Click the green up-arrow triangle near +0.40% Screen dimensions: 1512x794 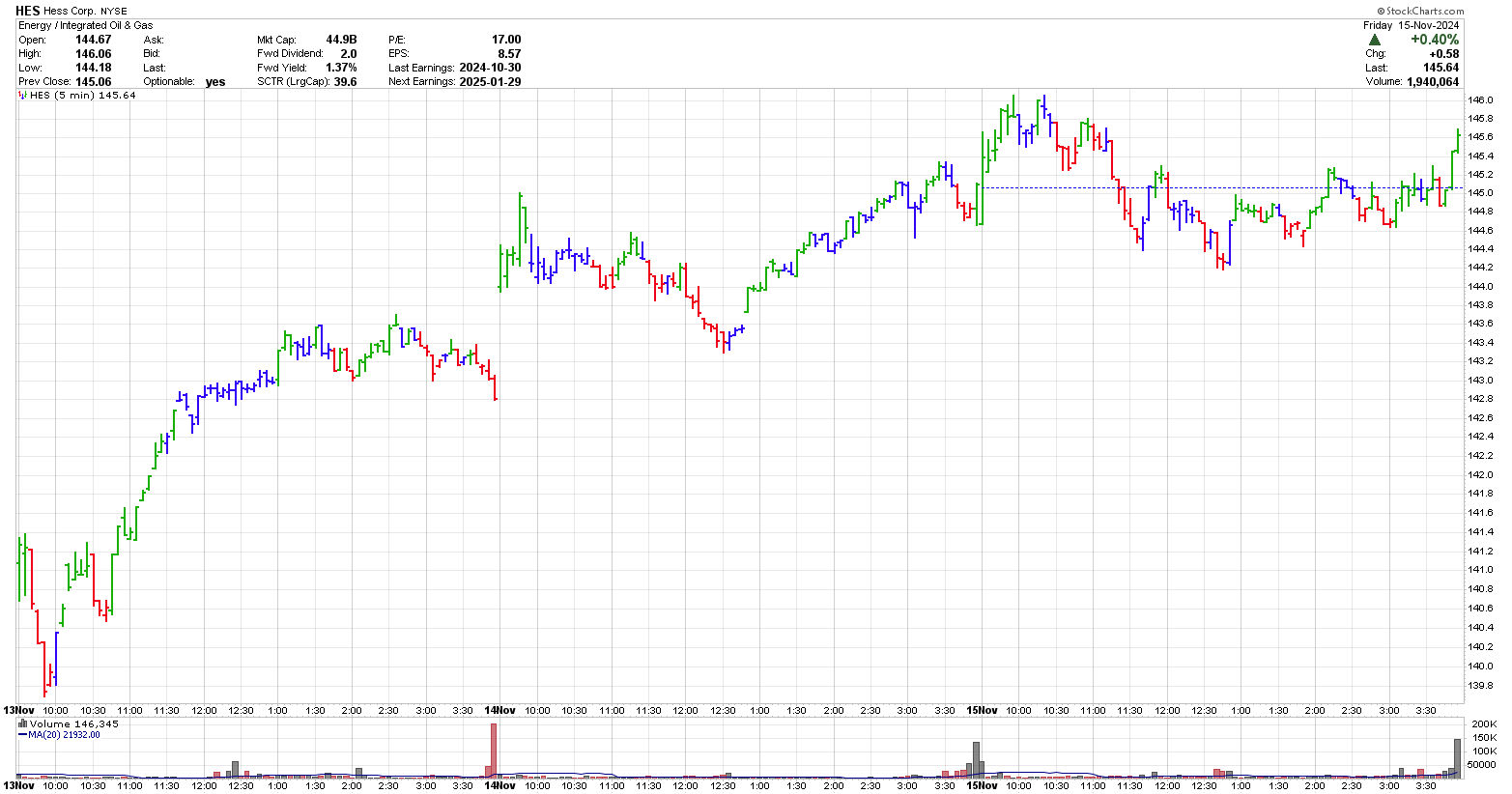(x=1374, y=40)
